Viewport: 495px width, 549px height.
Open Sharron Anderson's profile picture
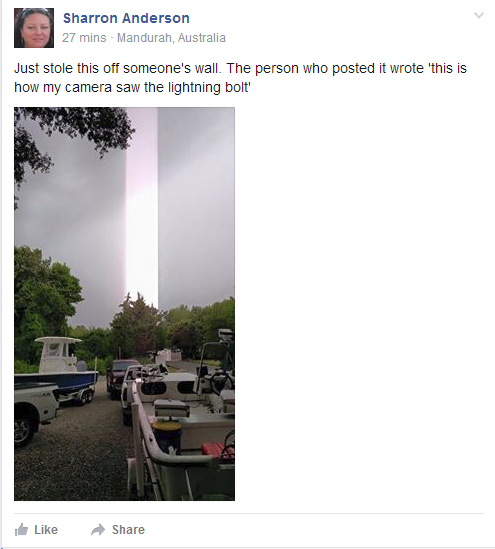34,28
